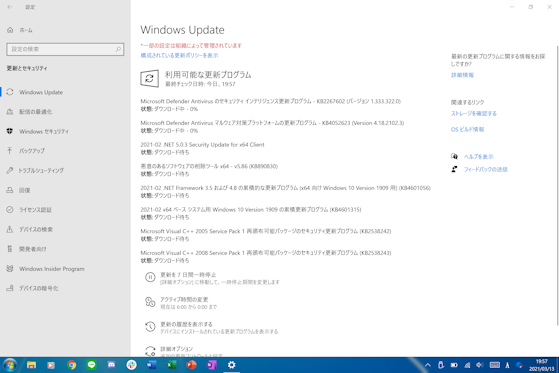Screen dimensions: 559x373
Task: Select 回復 in the sidebar
Action: [x=25, y=190]
